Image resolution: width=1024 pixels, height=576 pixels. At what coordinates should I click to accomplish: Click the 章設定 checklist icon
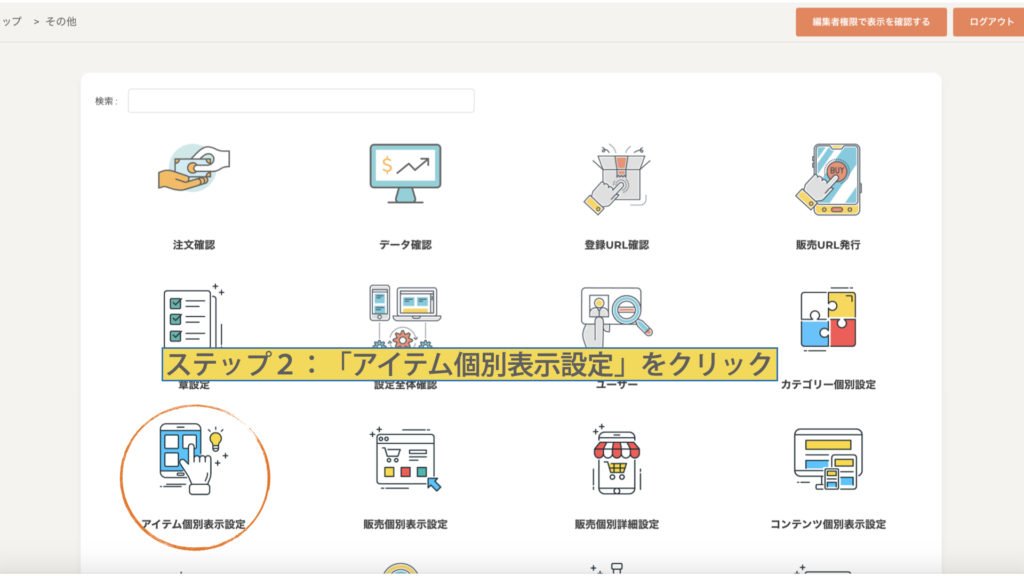point(193,316)
